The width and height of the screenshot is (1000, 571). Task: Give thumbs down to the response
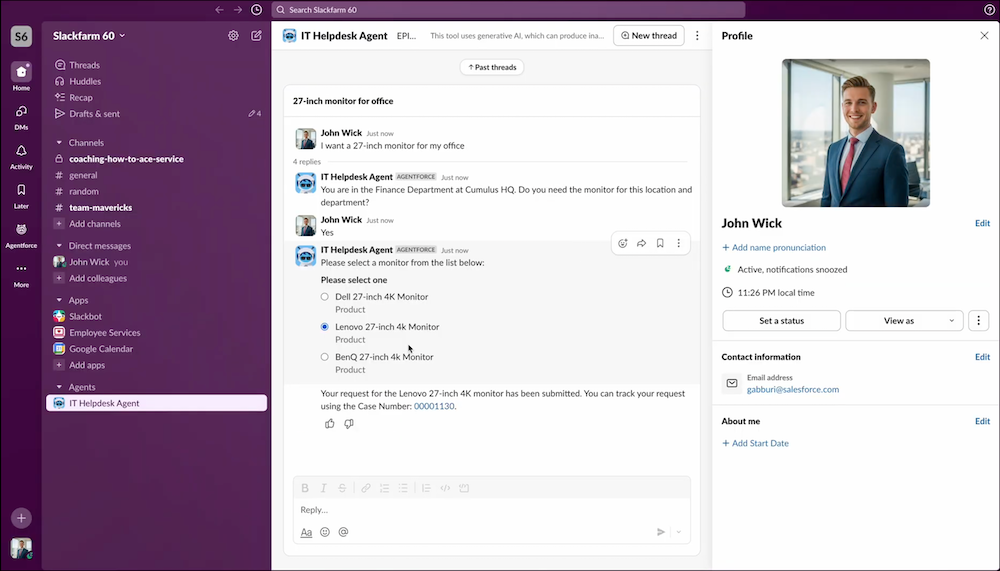(x=349, y=424)
